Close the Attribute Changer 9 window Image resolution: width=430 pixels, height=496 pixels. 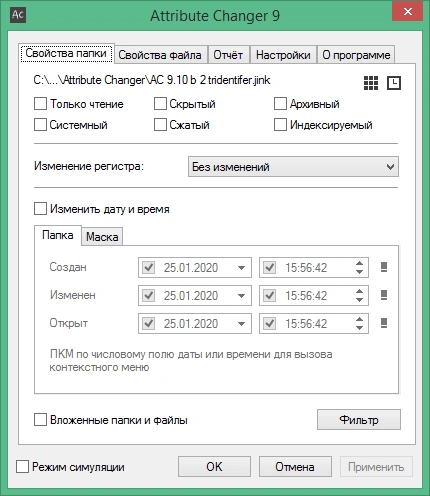pos(408,12)
